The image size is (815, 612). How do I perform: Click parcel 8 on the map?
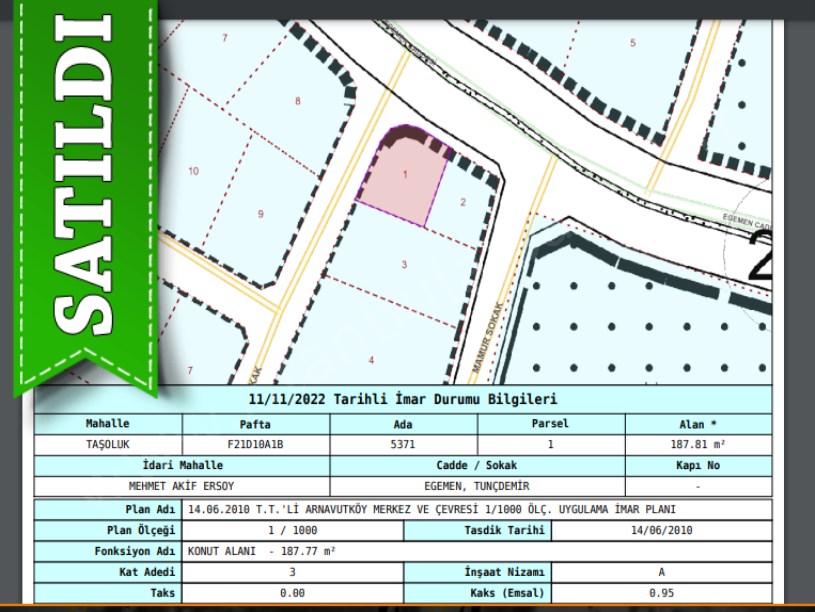(x=297, y=101)
